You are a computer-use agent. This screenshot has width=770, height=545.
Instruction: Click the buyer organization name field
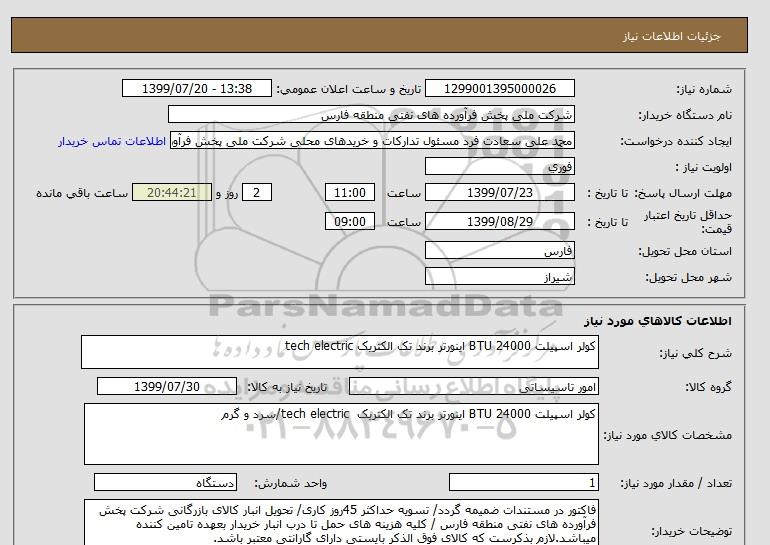click(x=371, y=114)
